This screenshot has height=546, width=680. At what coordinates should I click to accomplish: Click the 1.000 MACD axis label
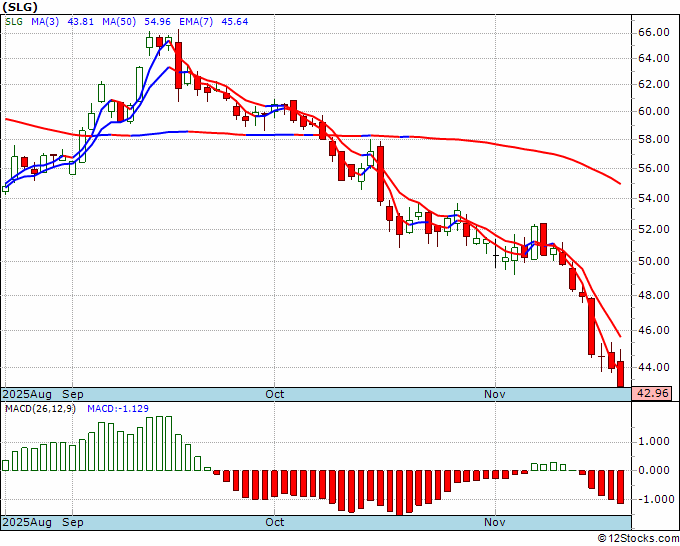tap(653, 441)
